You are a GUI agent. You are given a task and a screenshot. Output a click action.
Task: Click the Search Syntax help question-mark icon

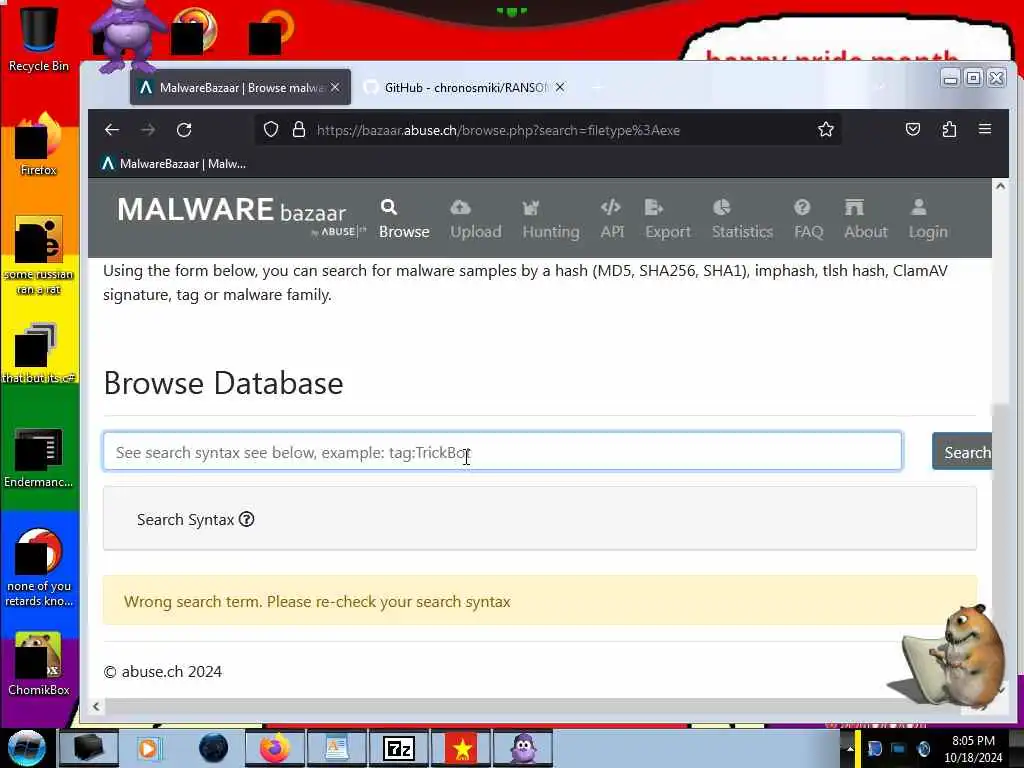pos(246,519)
